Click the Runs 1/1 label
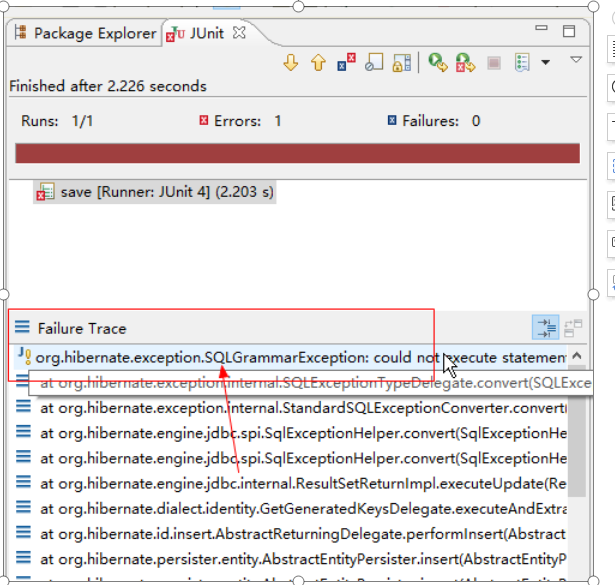Image resolution: width=615 pixels, height=585 pixels. 57,121
